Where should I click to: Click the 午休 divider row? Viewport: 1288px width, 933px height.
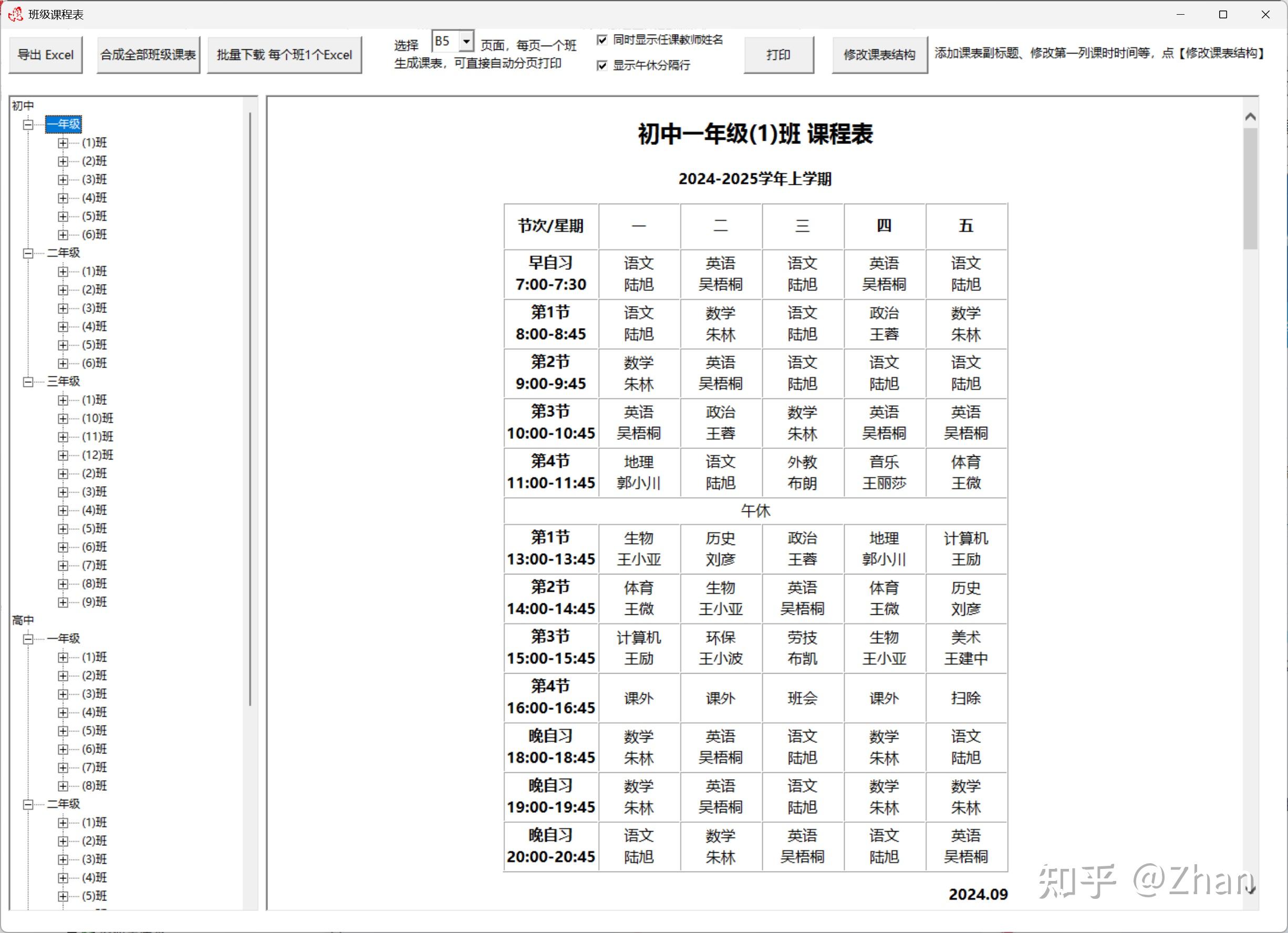756,511
